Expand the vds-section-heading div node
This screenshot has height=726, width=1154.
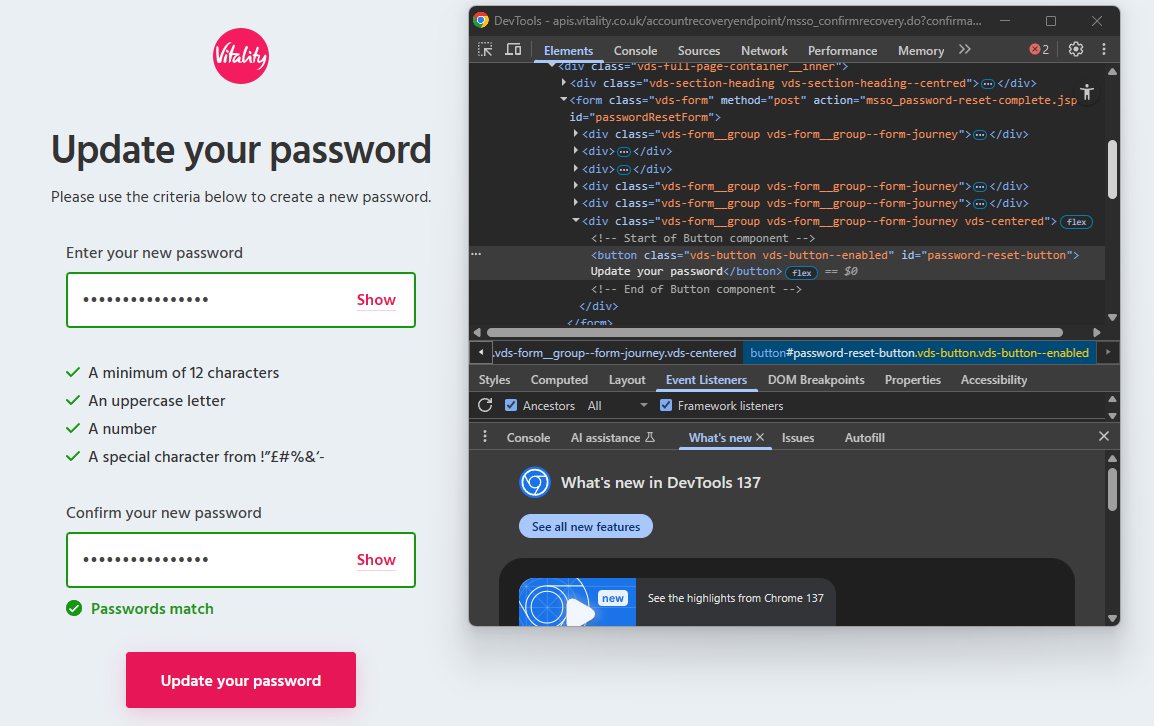pyautogui.click(x=564, y=82)
